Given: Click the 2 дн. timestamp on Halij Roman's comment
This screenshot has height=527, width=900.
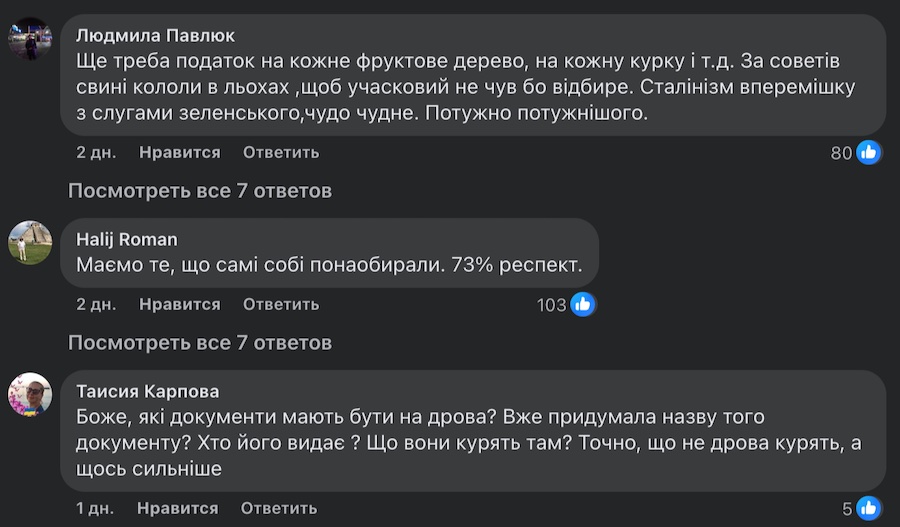Looking at the screenshot, I should 96,304.
